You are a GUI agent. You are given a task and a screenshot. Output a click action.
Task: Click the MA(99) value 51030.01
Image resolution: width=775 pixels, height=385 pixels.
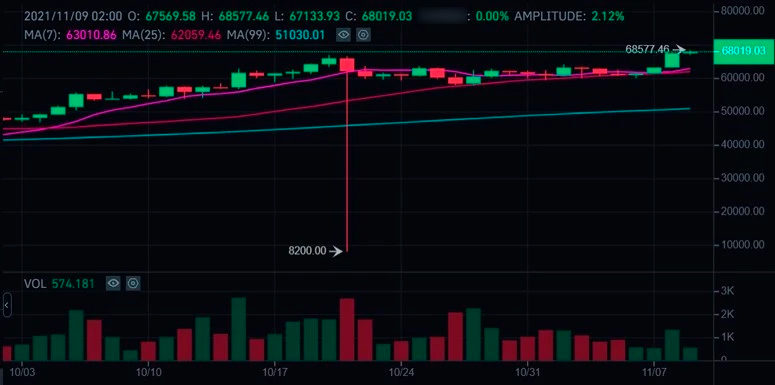tap(301, 35)
